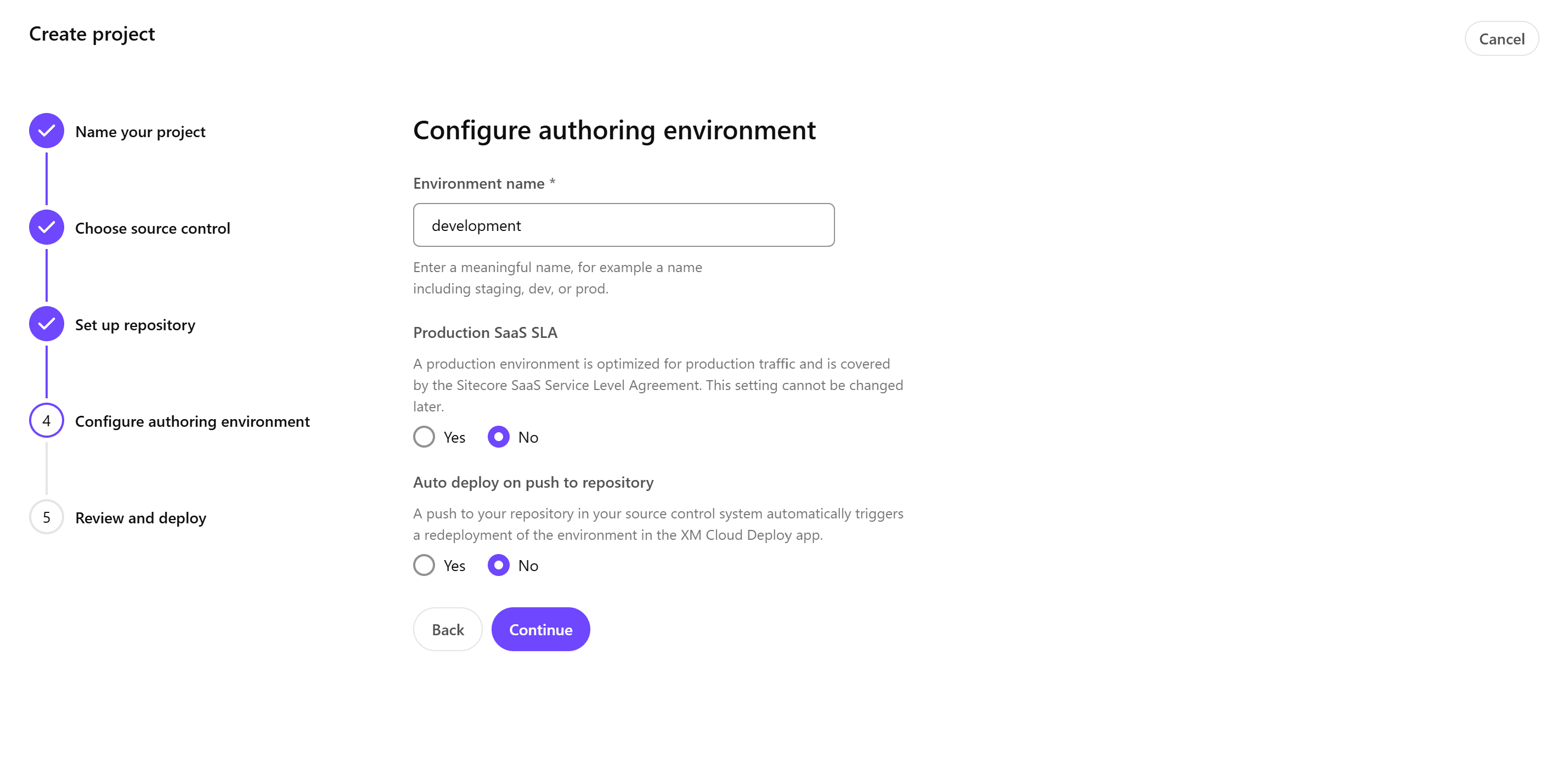Select Yes for Production SaaS SLA
This screenshot has width=1568, height=768.
coord(424,437)
